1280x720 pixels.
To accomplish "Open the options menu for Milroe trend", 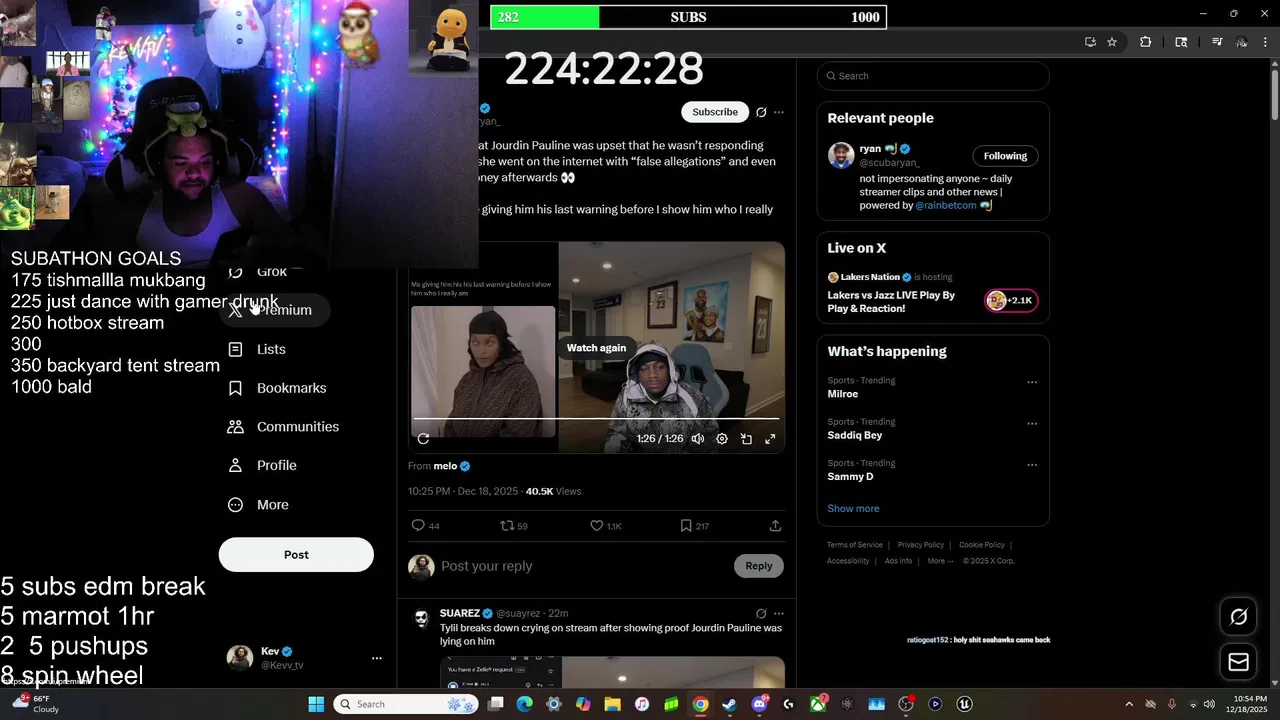I will click(1032, 382).
